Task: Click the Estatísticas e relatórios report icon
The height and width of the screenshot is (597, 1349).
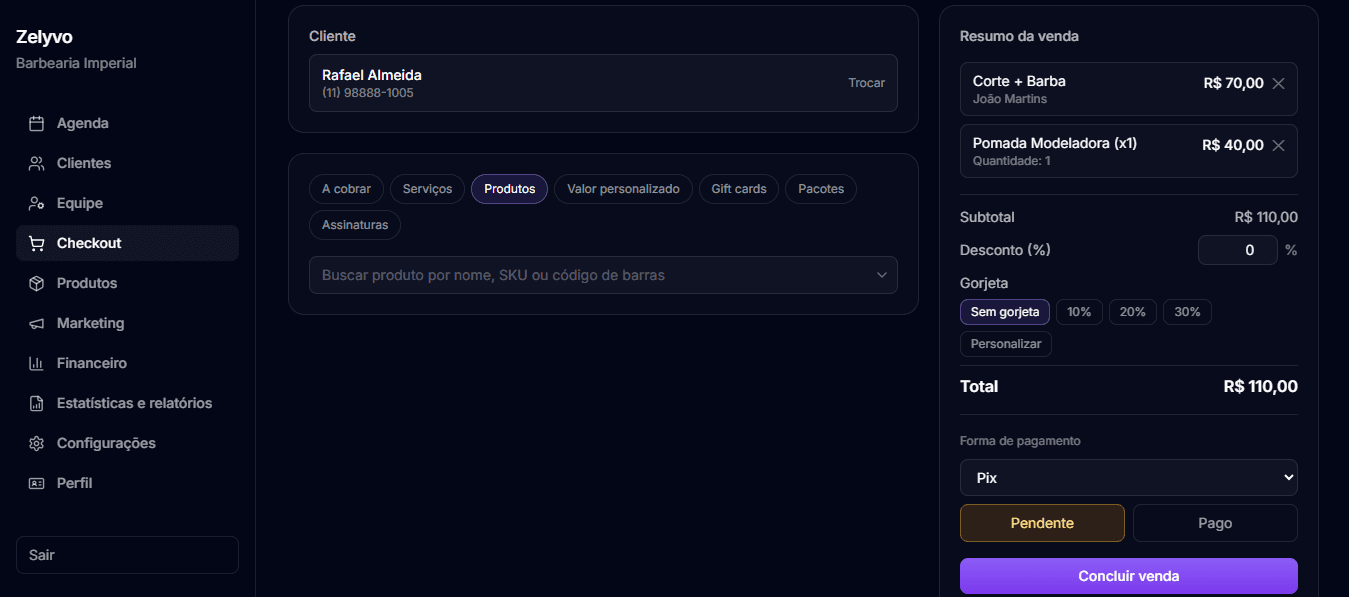Action: 37,404
